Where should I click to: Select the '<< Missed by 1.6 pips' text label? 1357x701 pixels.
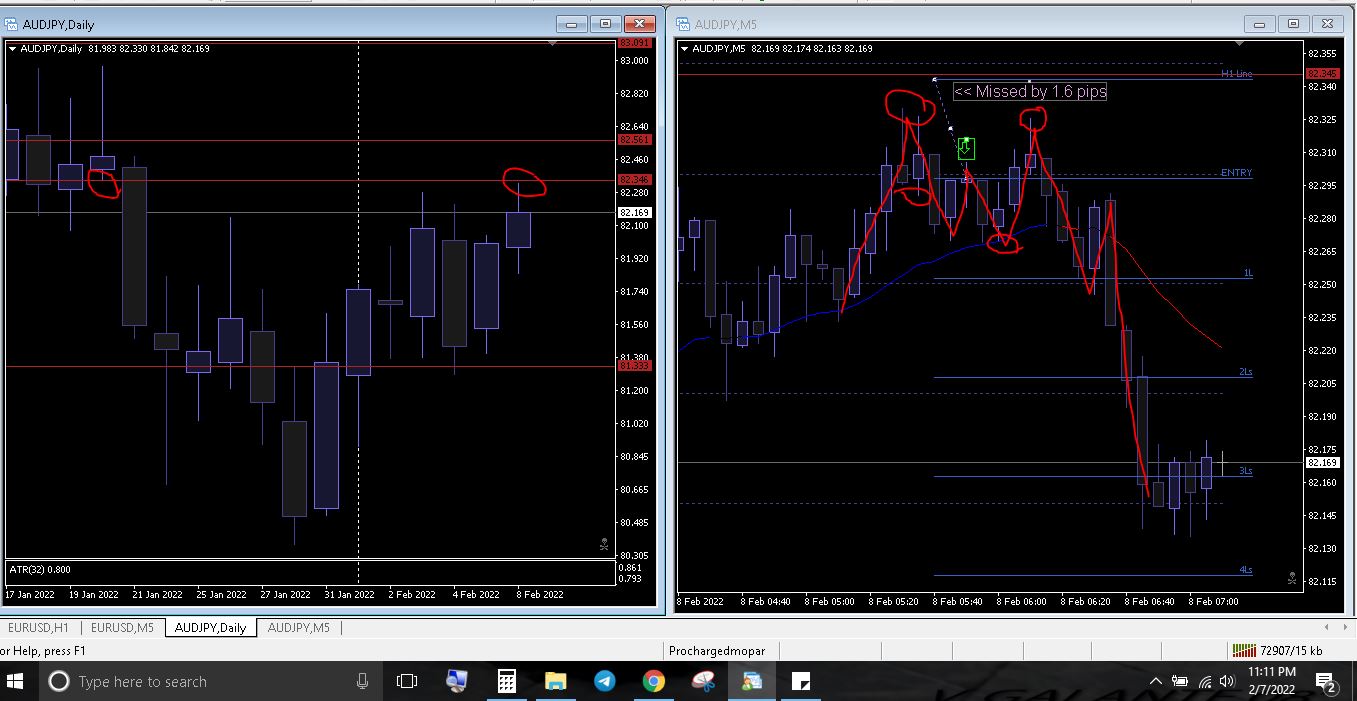[1030, 91]
